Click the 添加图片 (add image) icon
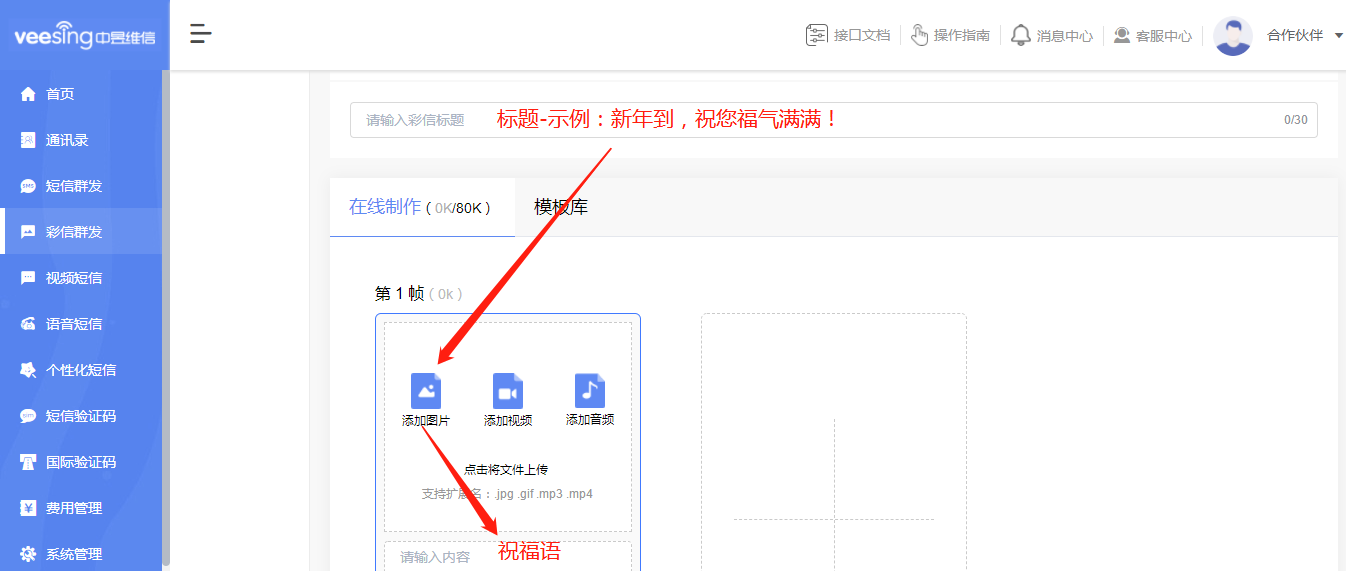 click(426, 391)
